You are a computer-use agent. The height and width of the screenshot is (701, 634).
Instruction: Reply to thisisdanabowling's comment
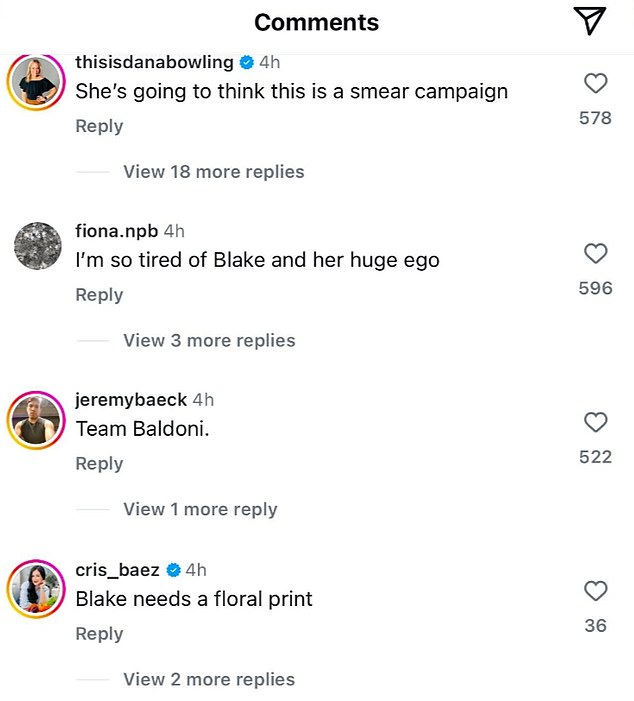tap(99, 126)
